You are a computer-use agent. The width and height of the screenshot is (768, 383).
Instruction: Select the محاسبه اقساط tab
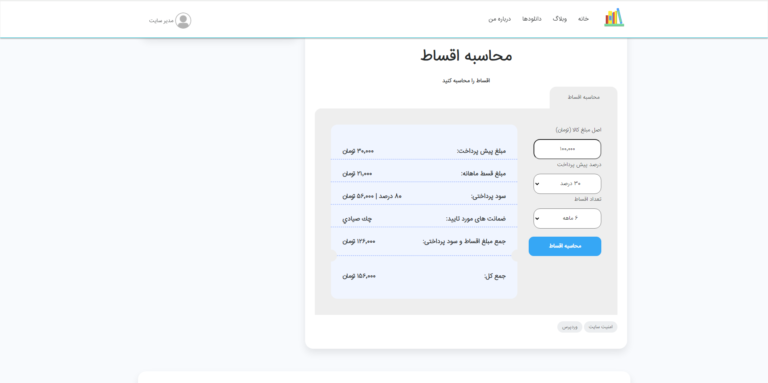[x=583, y=97]
